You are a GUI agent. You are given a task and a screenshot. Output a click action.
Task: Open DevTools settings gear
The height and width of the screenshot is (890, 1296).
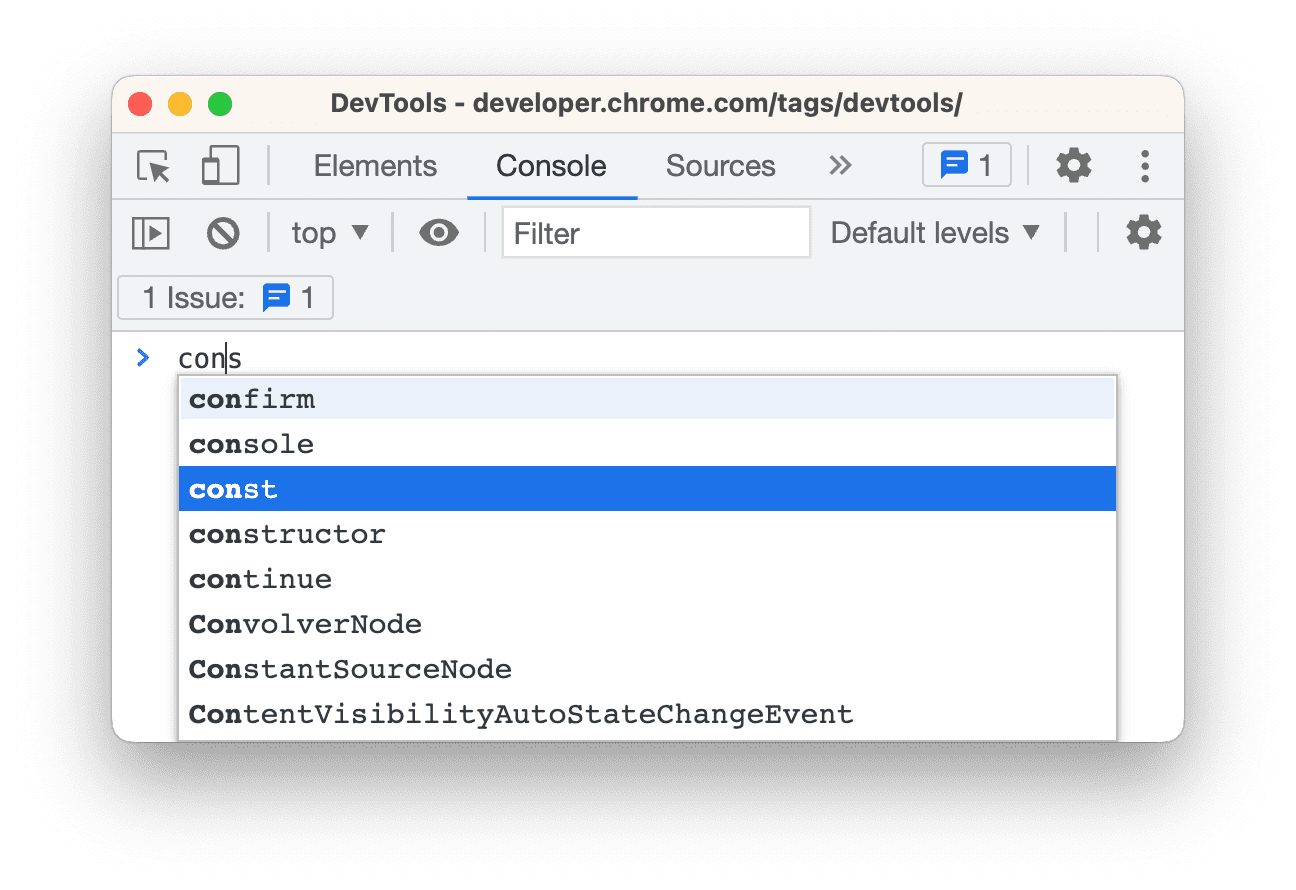click(1074, 165)
